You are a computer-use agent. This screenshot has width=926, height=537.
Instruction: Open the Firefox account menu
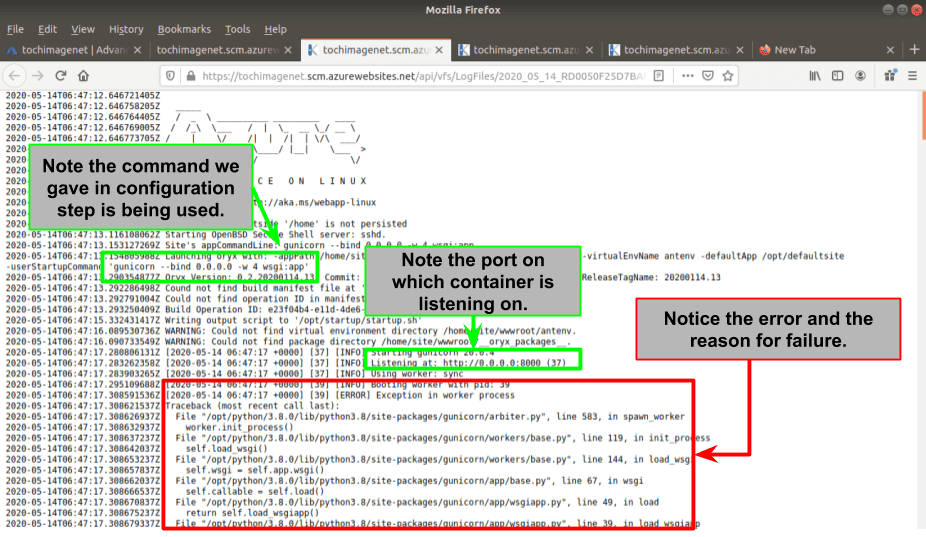click(x=860, y=76)
